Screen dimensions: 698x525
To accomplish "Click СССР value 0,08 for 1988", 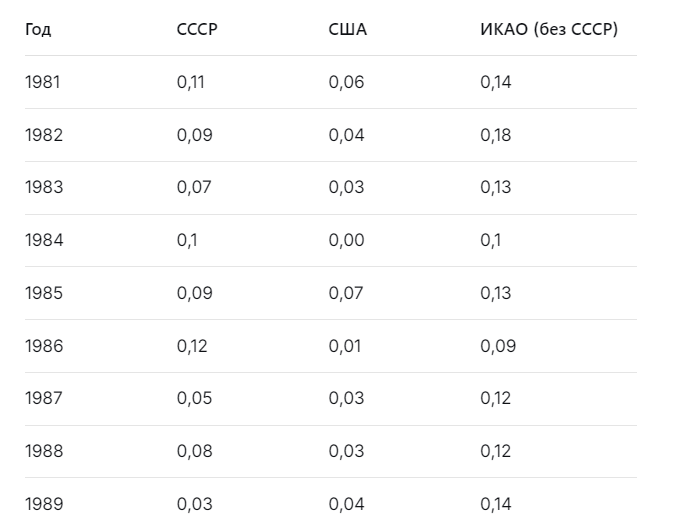I will tap(195, 451).
